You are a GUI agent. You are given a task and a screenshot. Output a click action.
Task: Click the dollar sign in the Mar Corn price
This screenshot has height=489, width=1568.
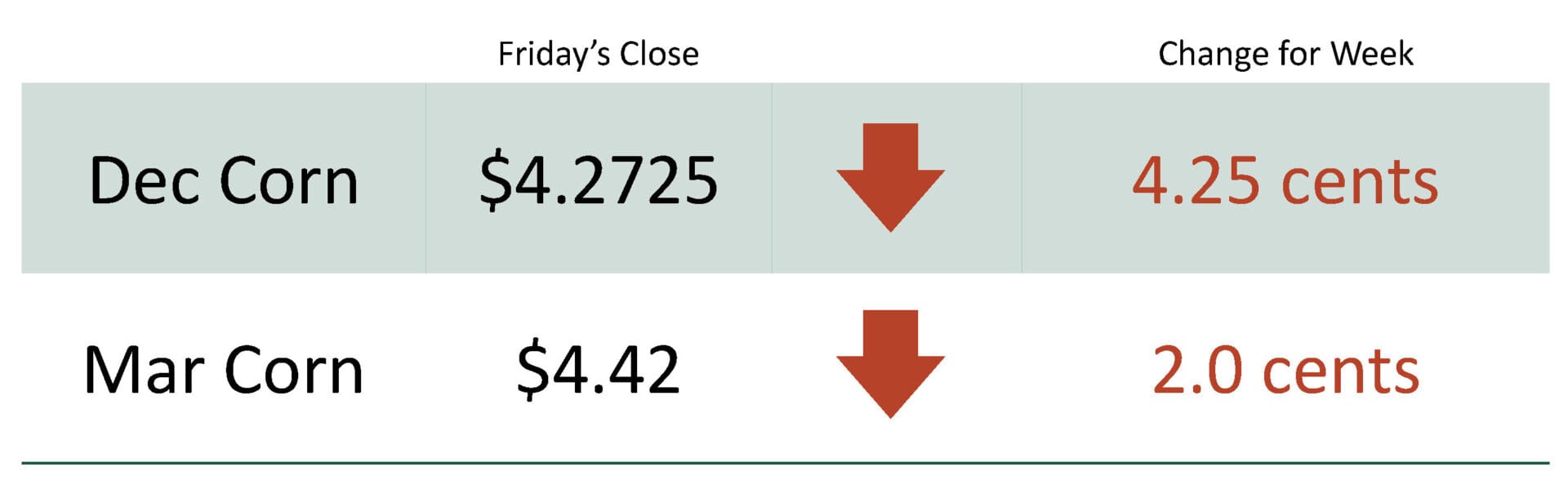[x=531, y=371]
